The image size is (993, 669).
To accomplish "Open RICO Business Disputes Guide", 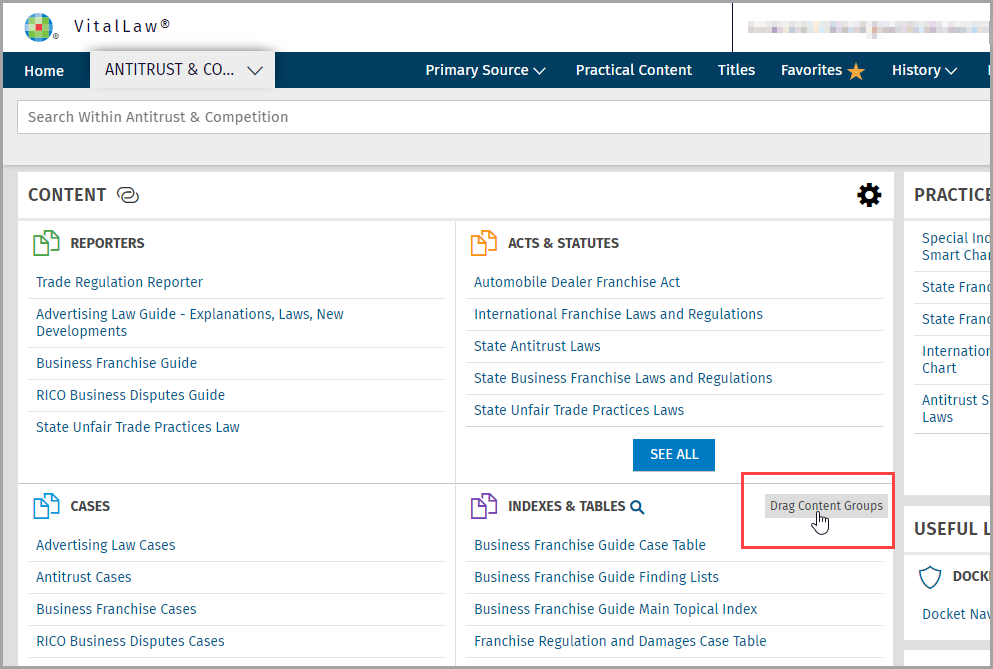I will tap(130, 395).
